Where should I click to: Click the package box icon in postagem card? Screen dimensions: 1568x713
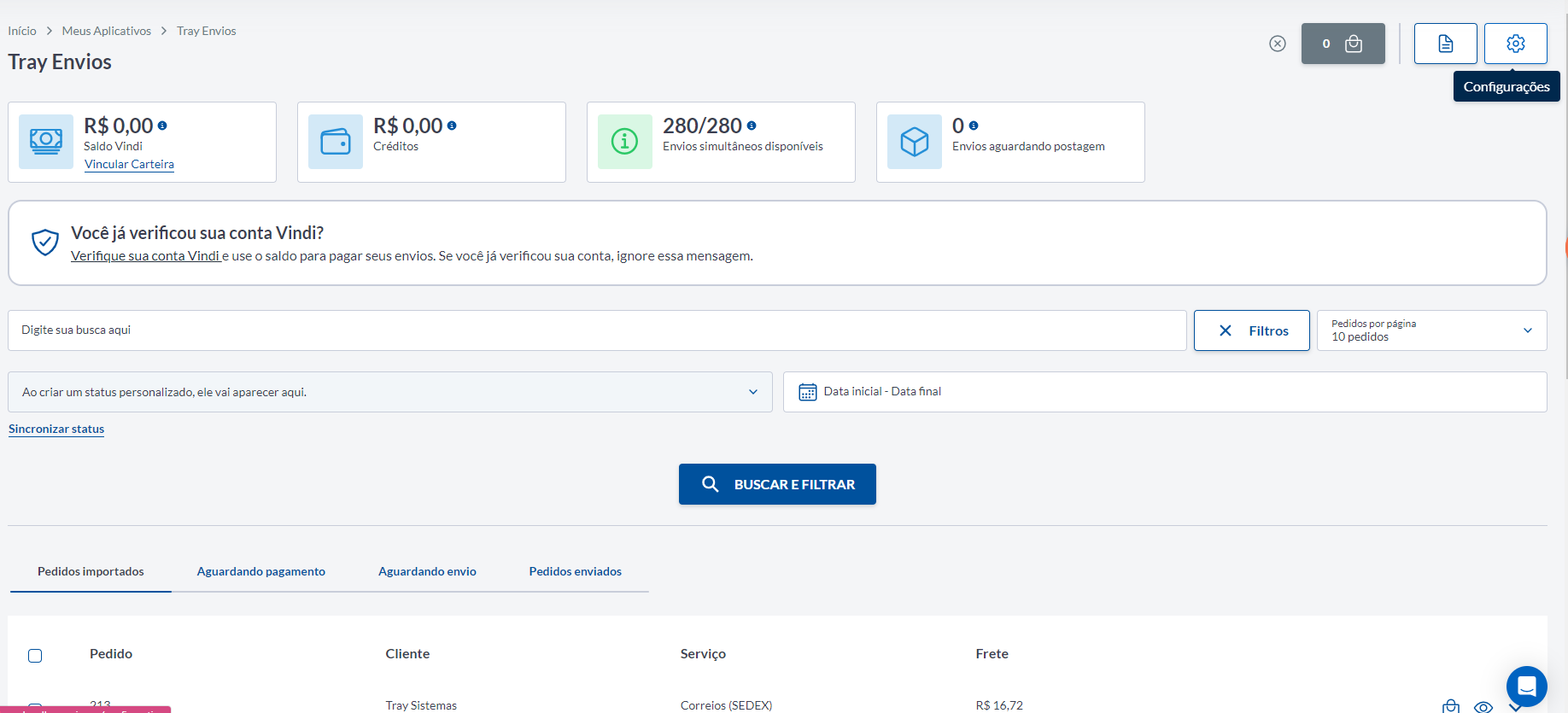pos(915,142)
